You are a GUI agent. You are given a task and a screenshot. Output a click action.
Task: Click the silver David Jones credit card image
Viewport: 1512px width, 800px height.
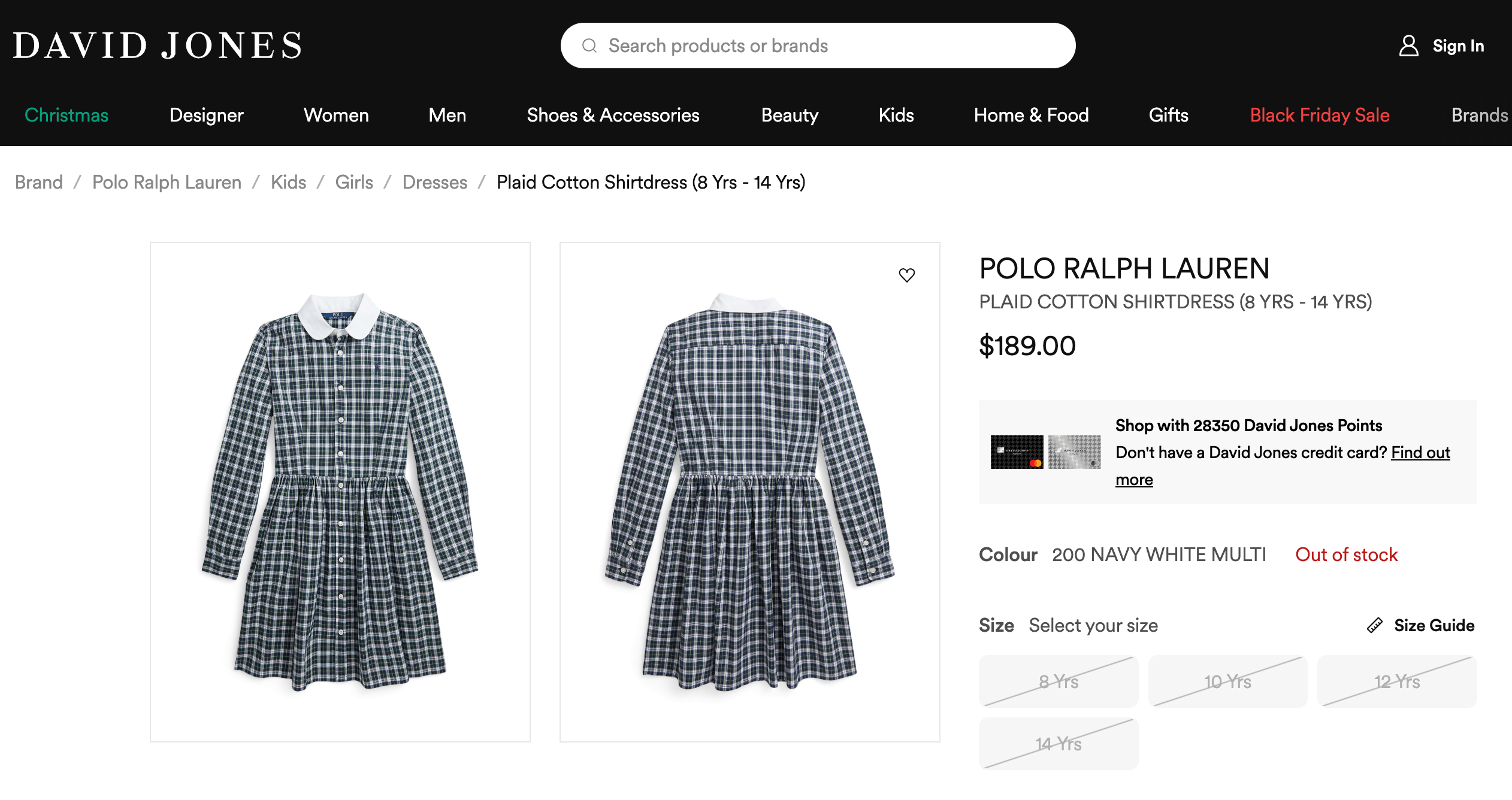[x=1074, y=452]
